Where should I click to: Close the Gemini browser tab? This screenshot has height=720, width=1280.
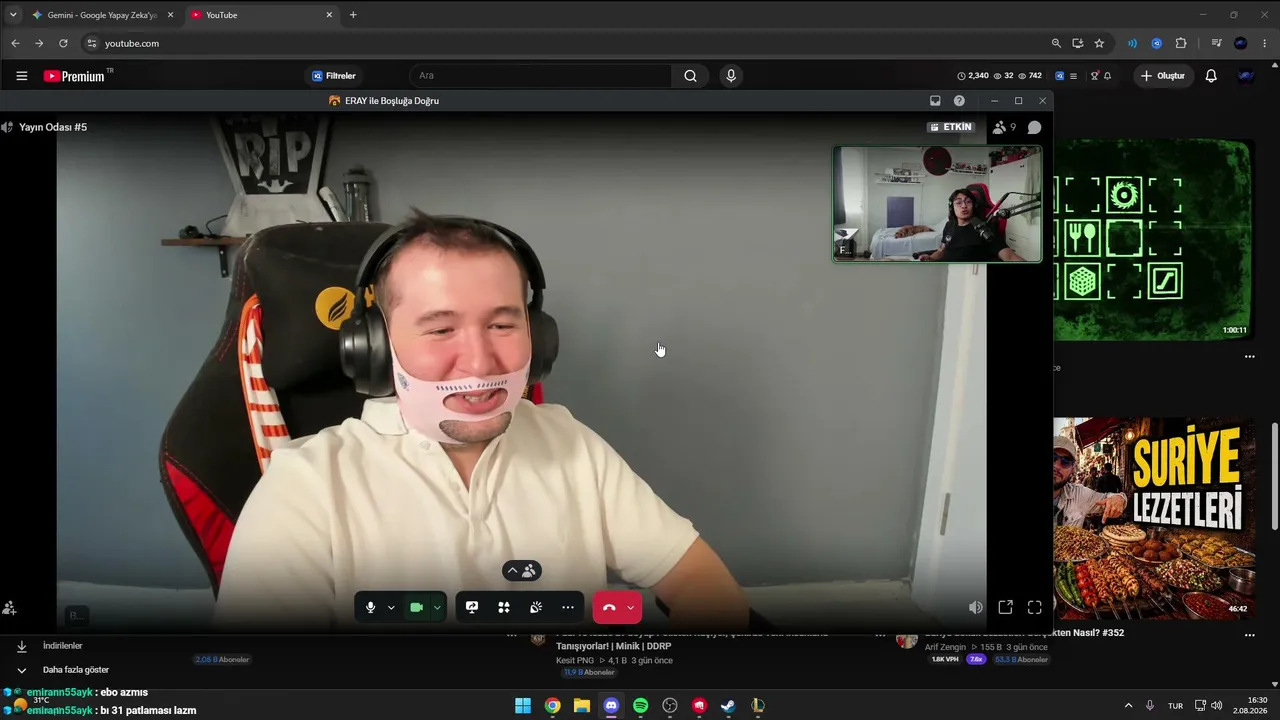pos(170,15)
